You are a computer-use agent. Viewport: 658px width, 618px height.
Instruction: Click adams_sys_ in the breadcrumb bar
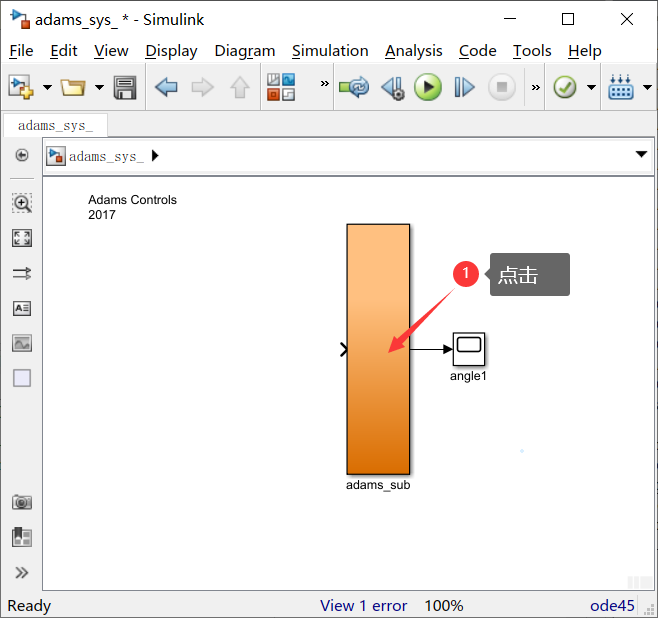pyautogui.click(x=106, y=156)
